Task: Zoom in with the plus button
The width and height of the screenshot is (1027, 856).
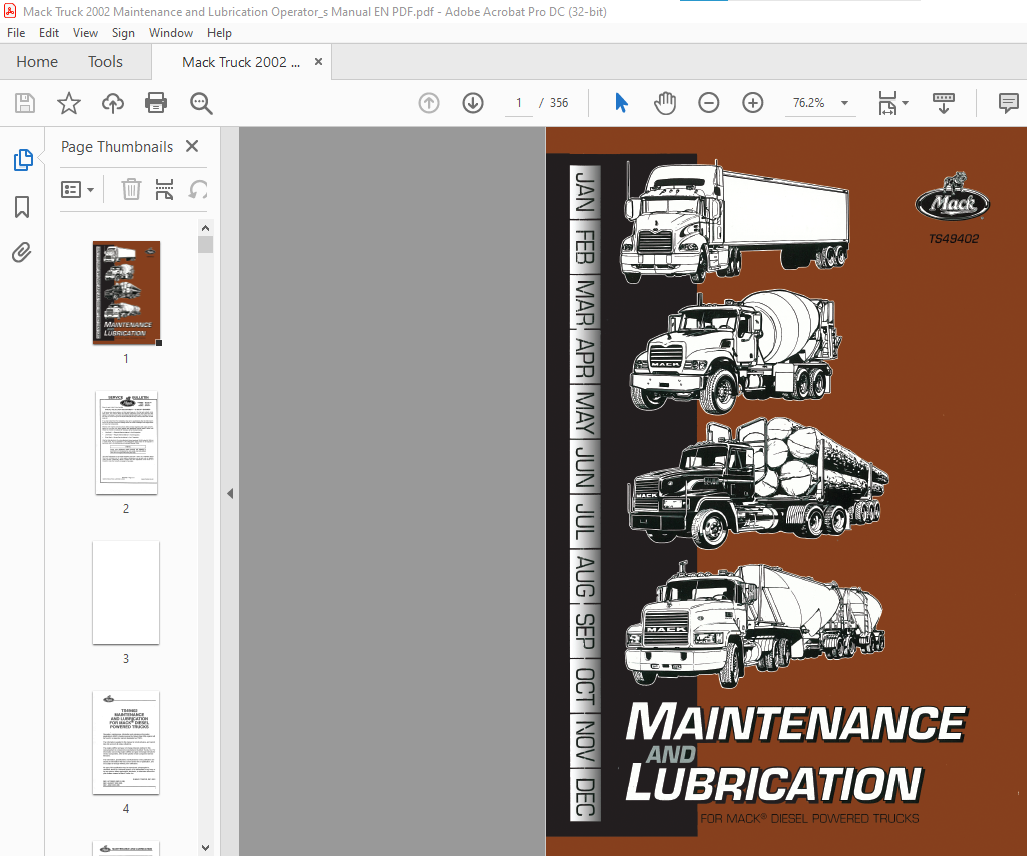Action: (x=753, y=103)
